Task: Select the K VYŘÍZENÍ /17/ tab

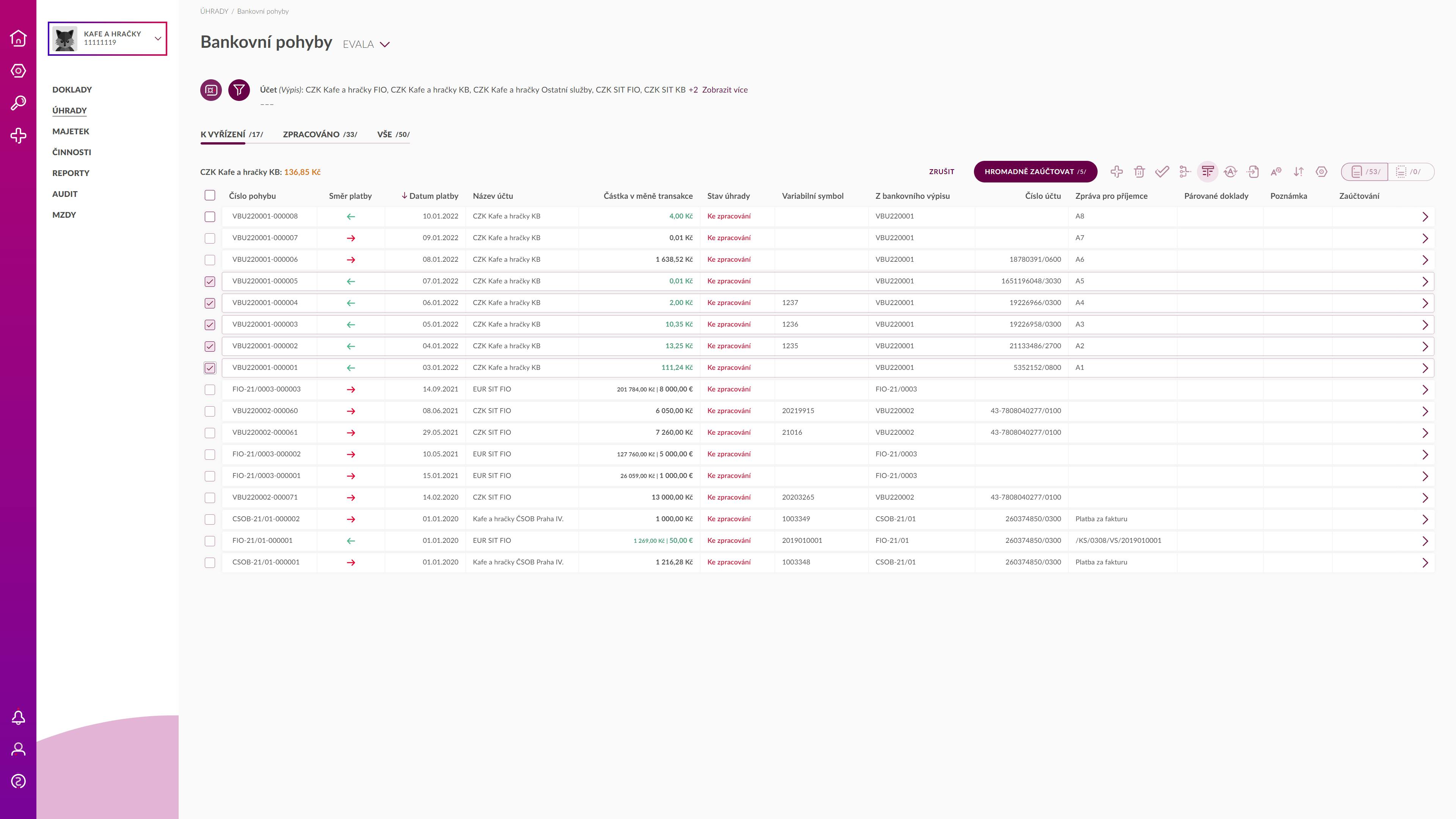Action: click(232, 135)
